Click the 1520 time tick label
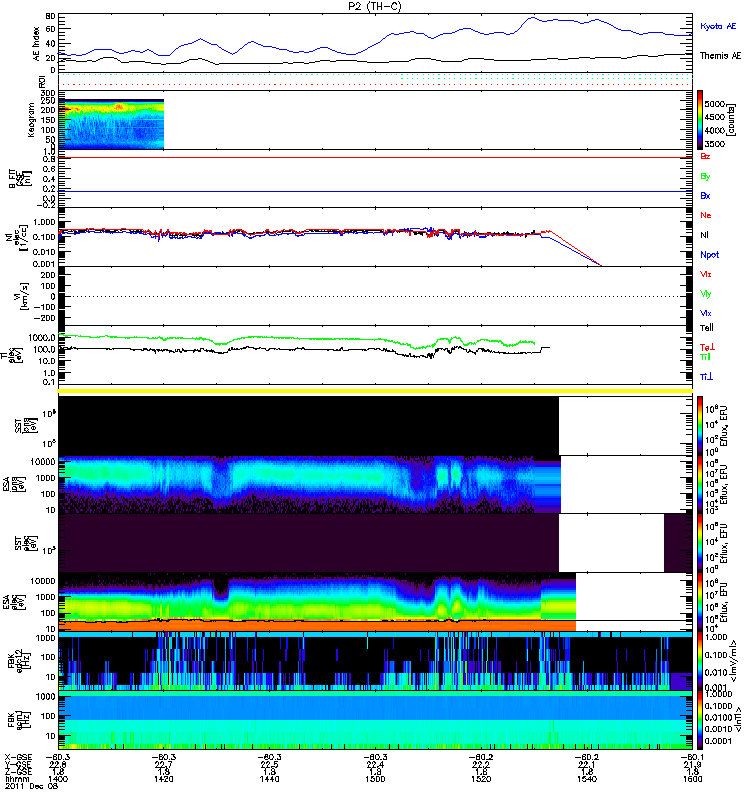 point(481,779)
